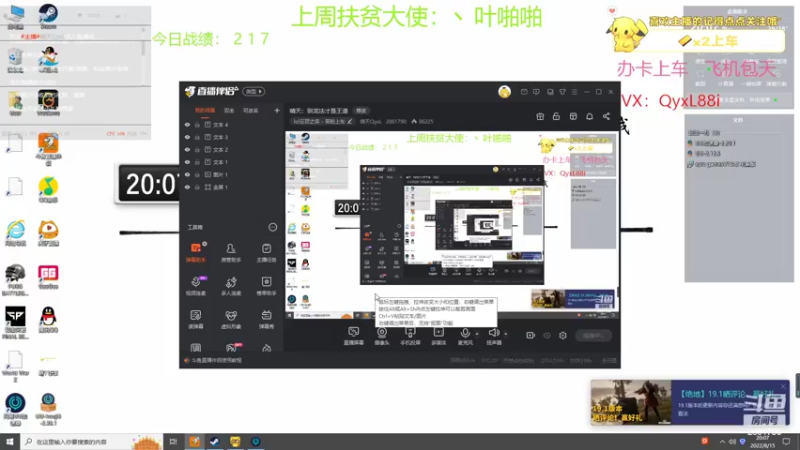
Task: Open the 房管助手 room manager tool
Action: 231,252
